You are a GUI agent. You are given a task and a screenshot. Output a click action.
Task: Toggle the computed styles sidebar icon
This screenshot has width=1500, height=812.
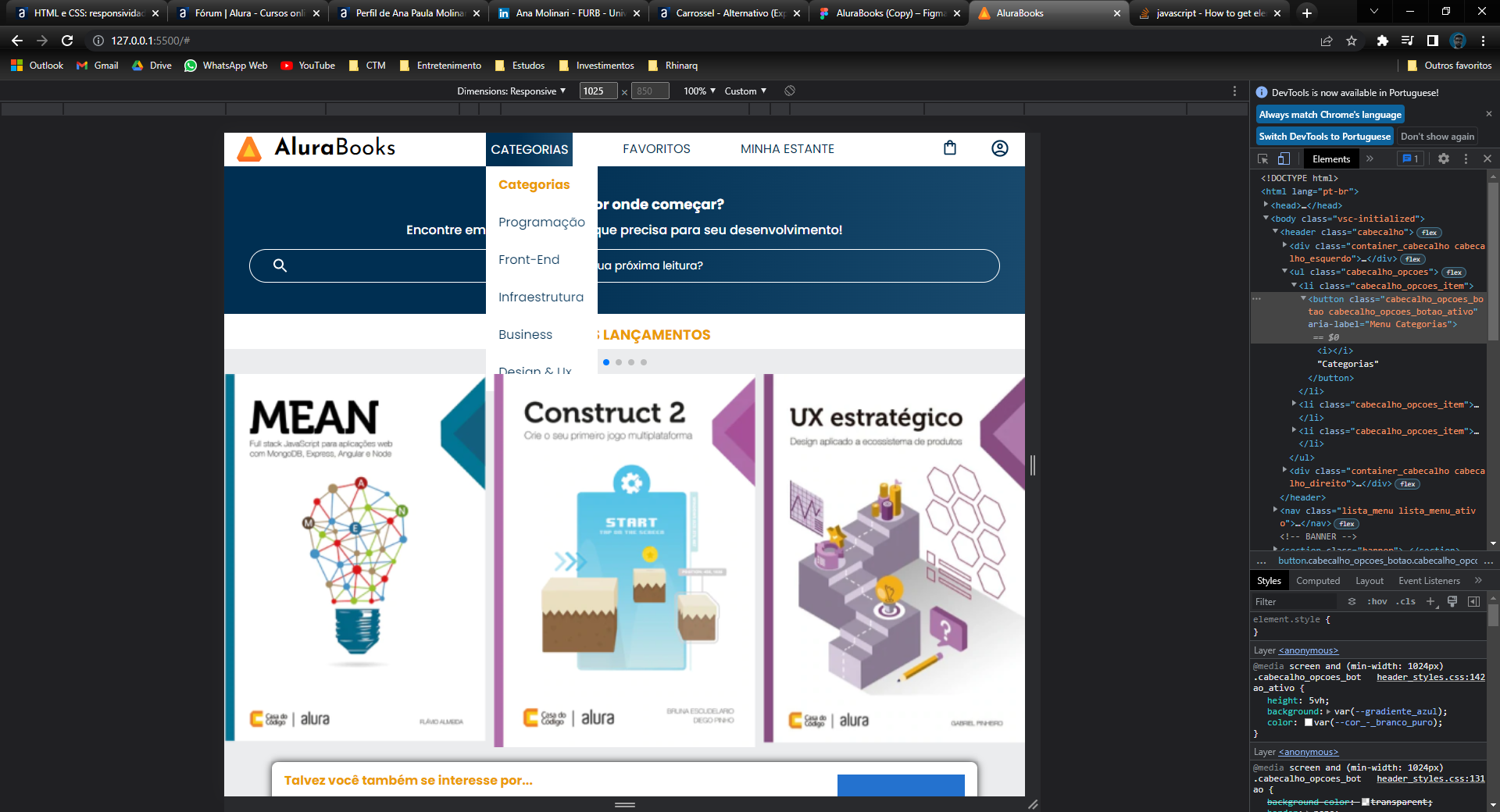[x=1473, y=601]
